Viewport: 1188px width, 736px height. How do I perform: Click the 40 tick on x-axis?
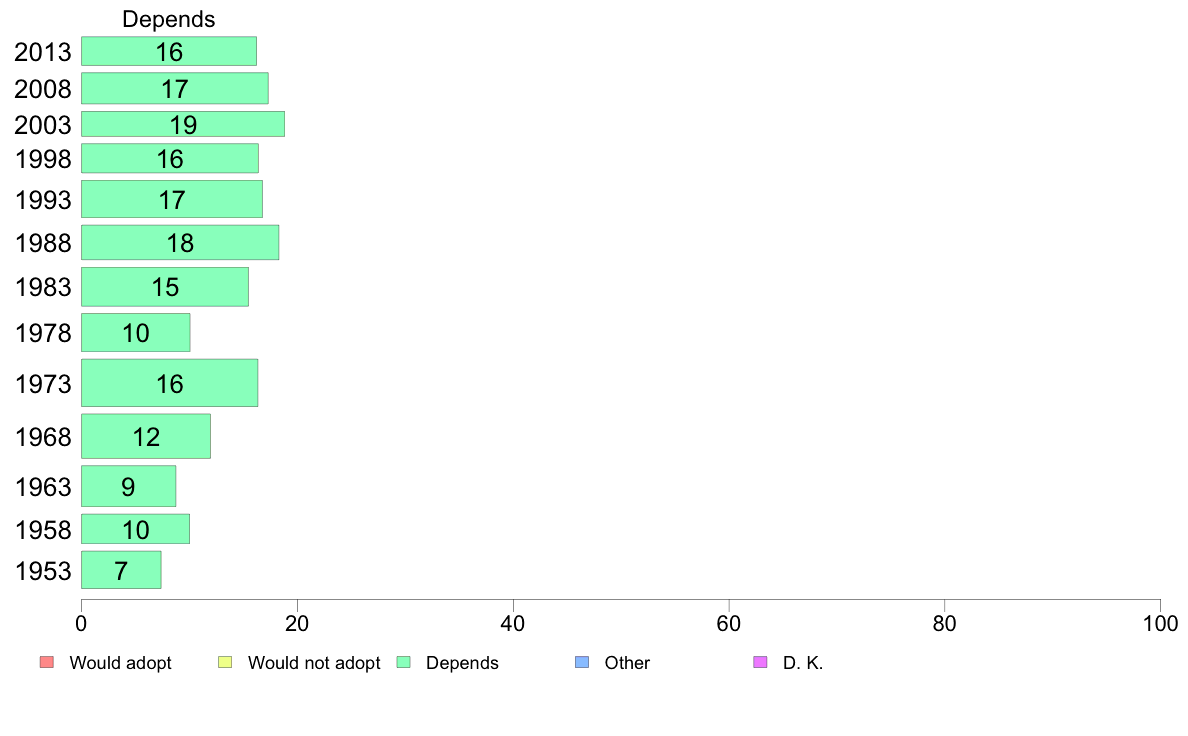(513, 624)
